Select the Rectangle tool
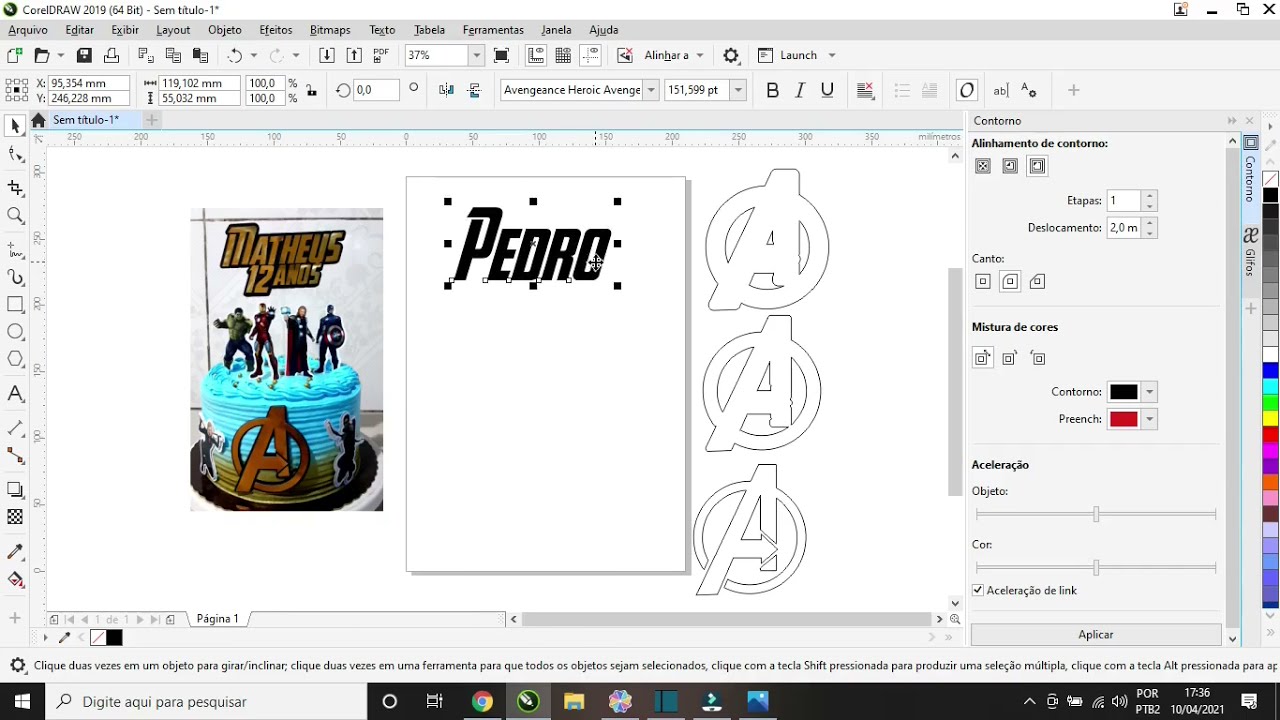 click(x=15, y=305)
